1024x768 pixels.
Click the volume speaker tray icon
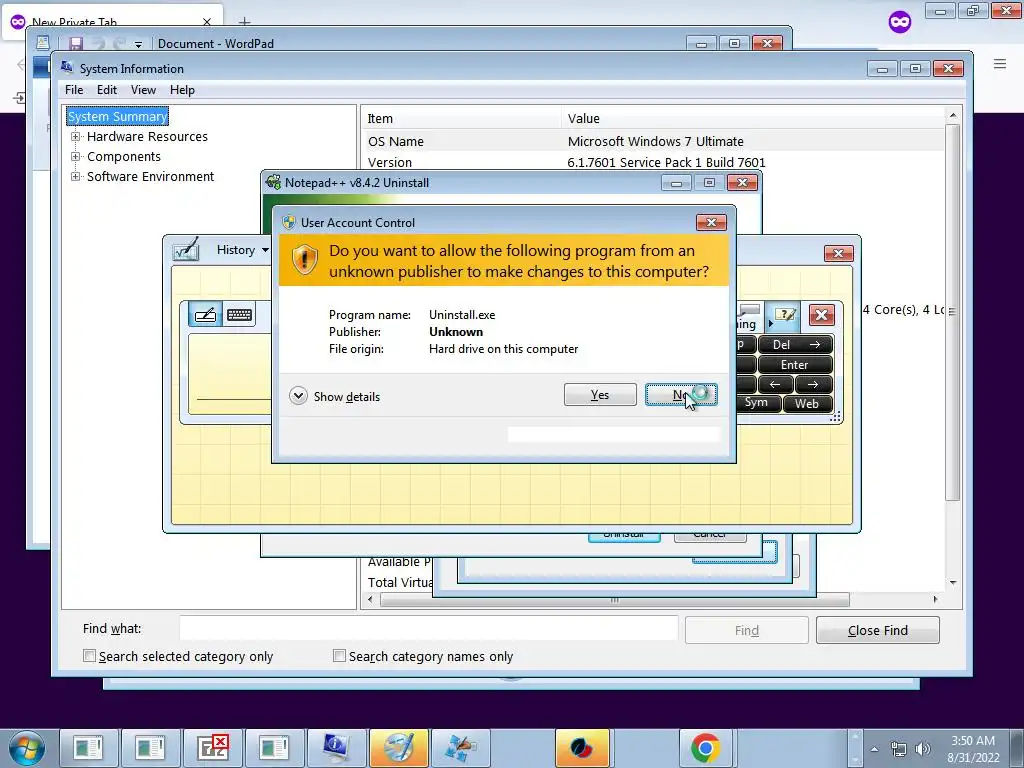pyautogui.click(x=923, y=749)
